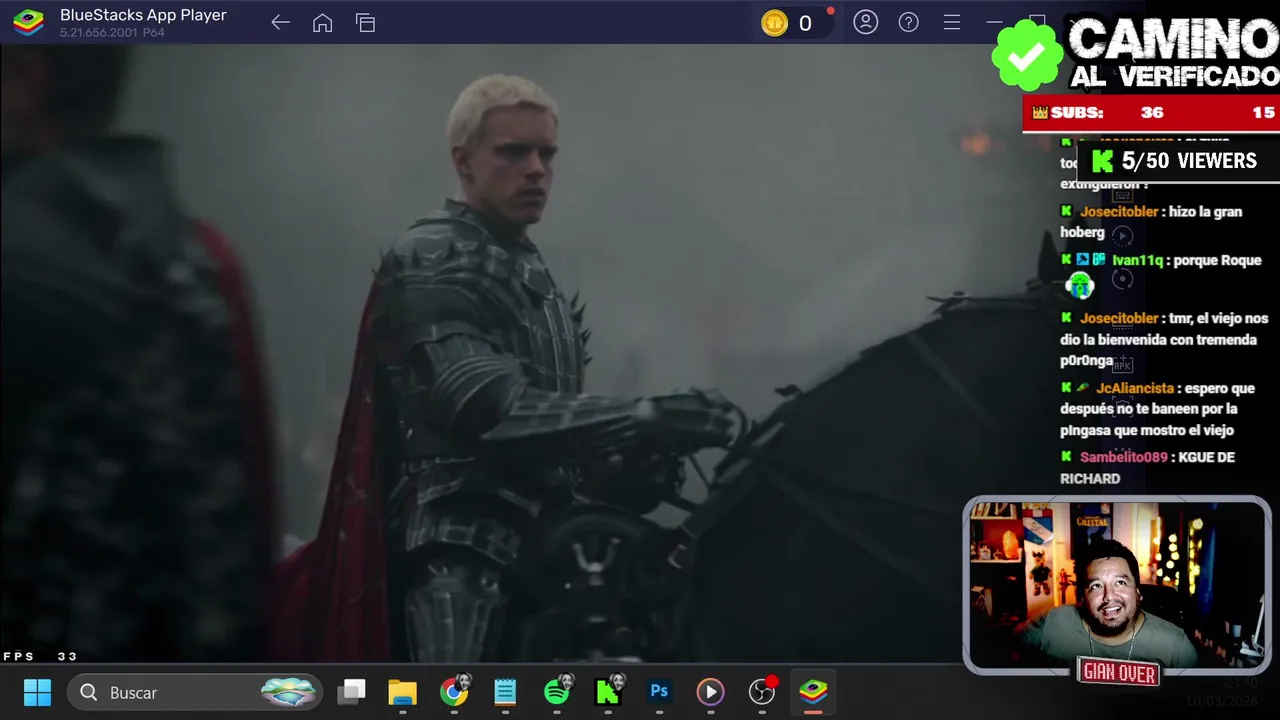Image resolution: width=1280 pixels, height=720 pixels.
Task: Open the media player taskbar icon
Action: tap(710, 692)
